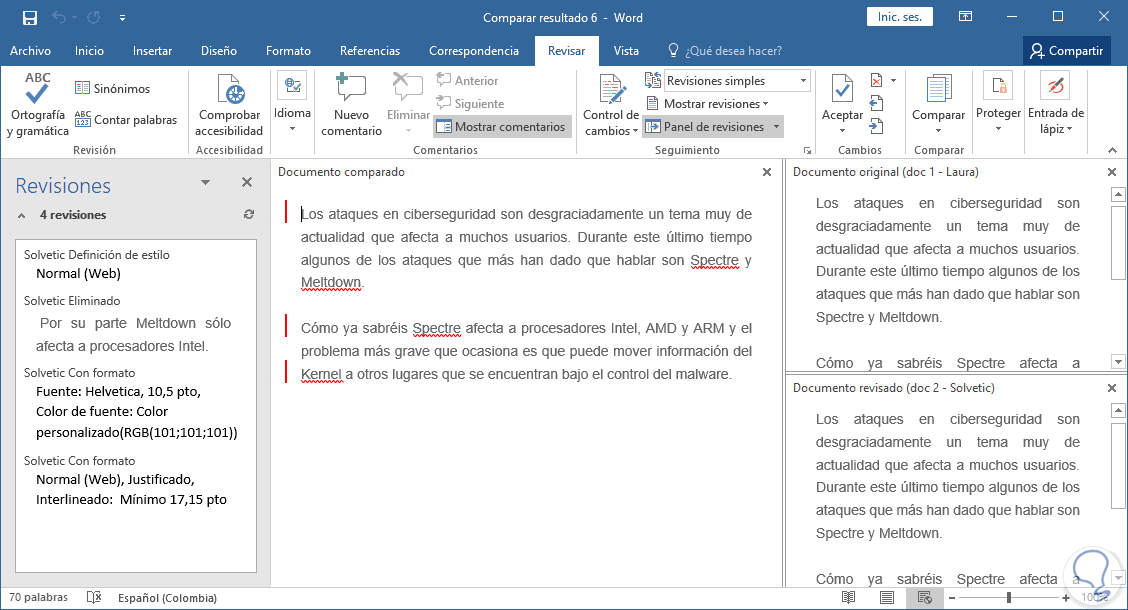Go to Anterior comment
This screenshot has width=1128, height=610.
468,81
